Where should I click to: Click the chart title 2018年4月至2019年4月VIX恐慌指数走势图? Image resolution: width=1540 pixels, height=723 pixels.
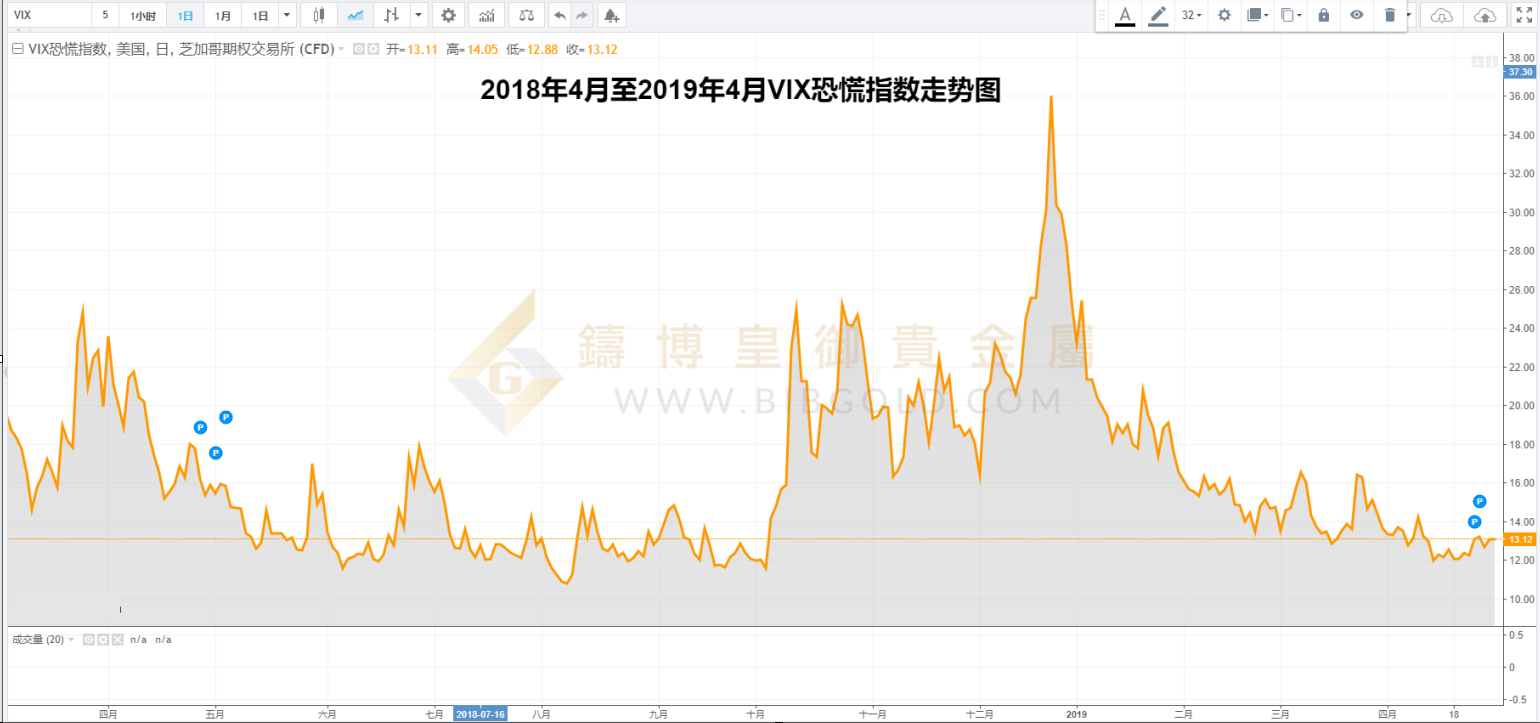click(x=740, y=91)
